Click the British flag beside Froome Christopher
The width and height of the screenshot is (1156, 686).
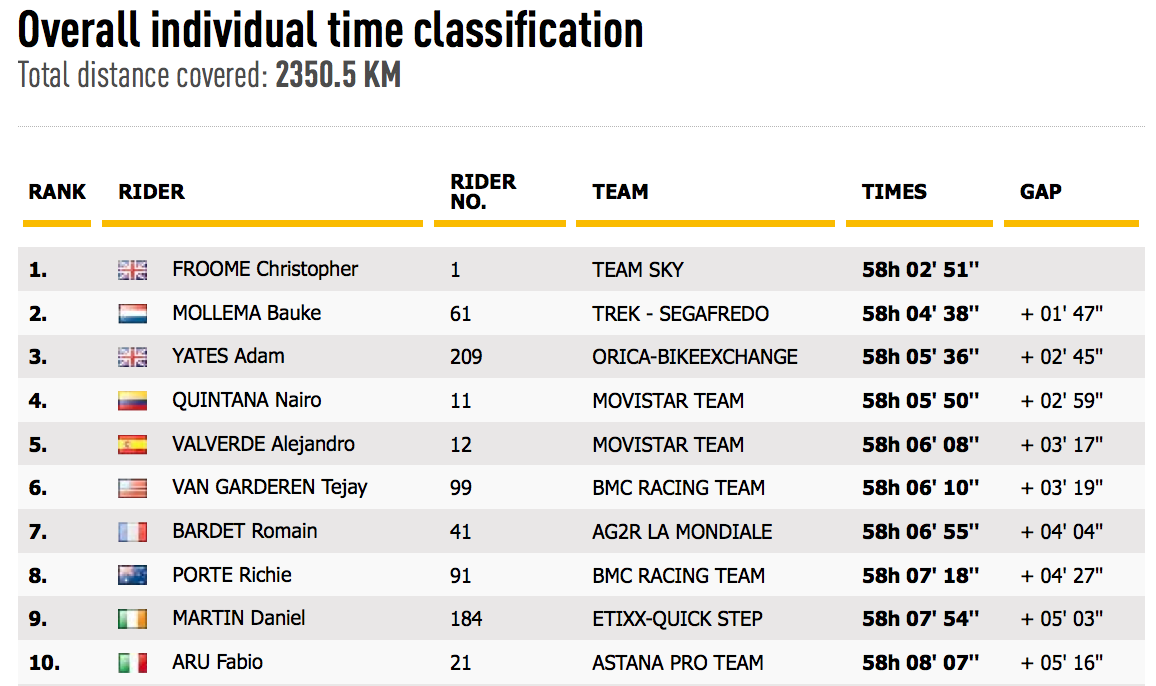point(132,270)
